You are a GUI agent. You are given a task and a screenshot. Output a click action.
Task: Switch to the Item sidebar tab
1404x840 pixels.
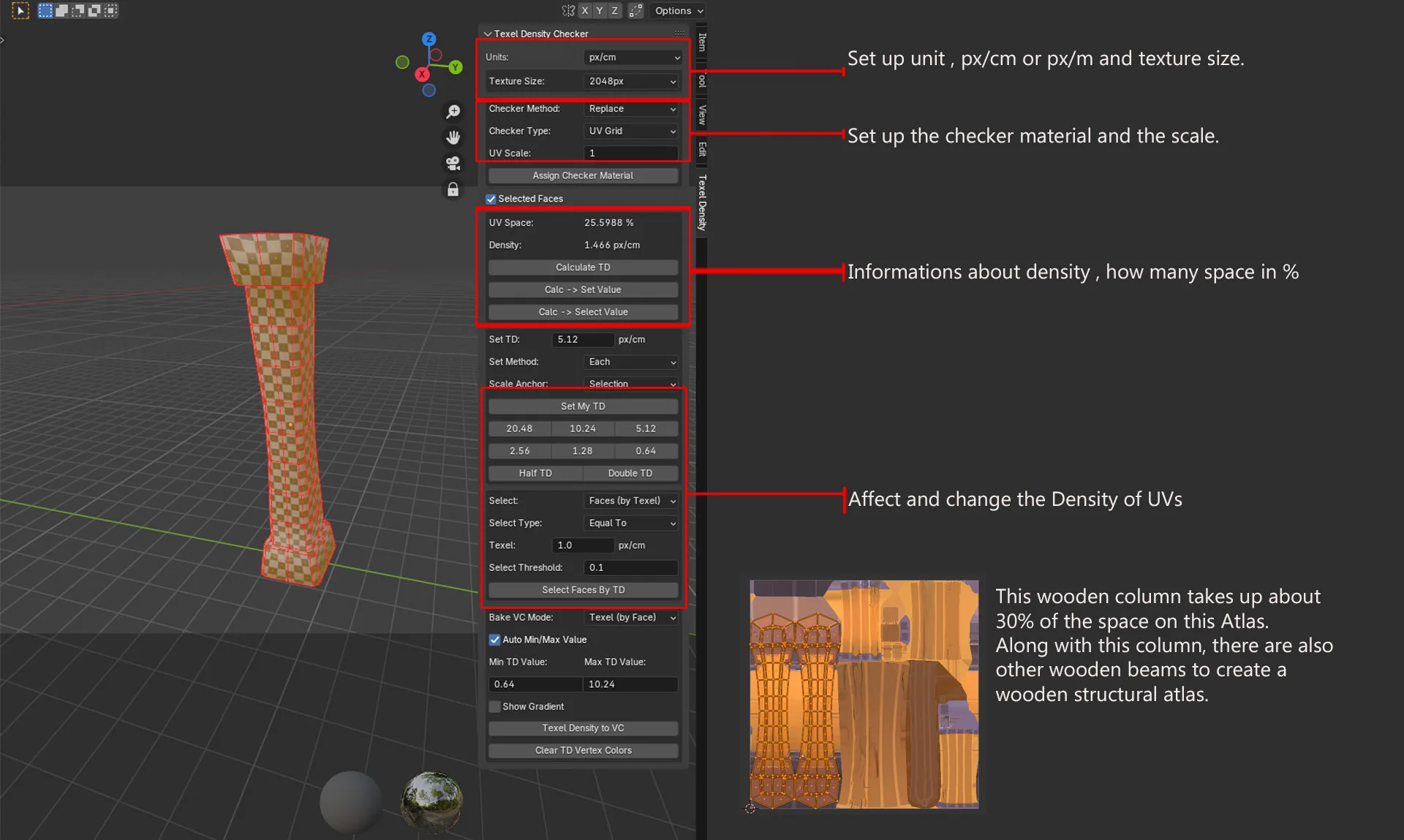702,42
